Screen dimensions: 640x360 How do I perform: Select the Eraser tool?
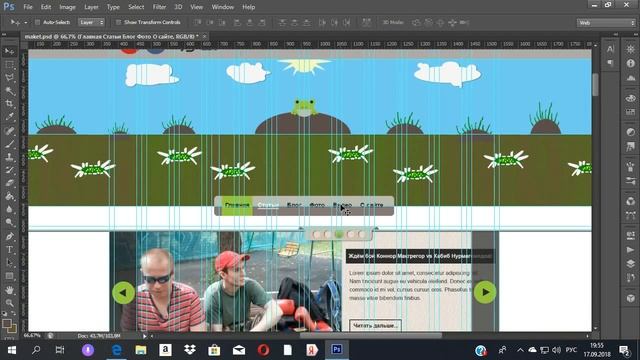point(10,183)
